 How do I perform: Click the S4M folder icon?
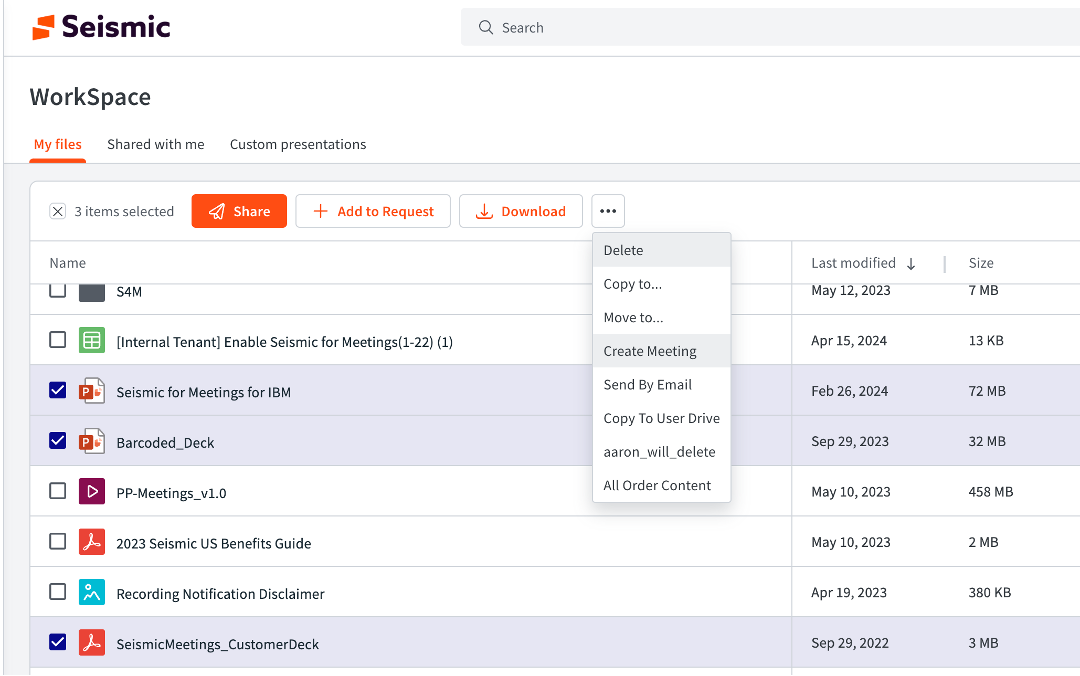92,292
